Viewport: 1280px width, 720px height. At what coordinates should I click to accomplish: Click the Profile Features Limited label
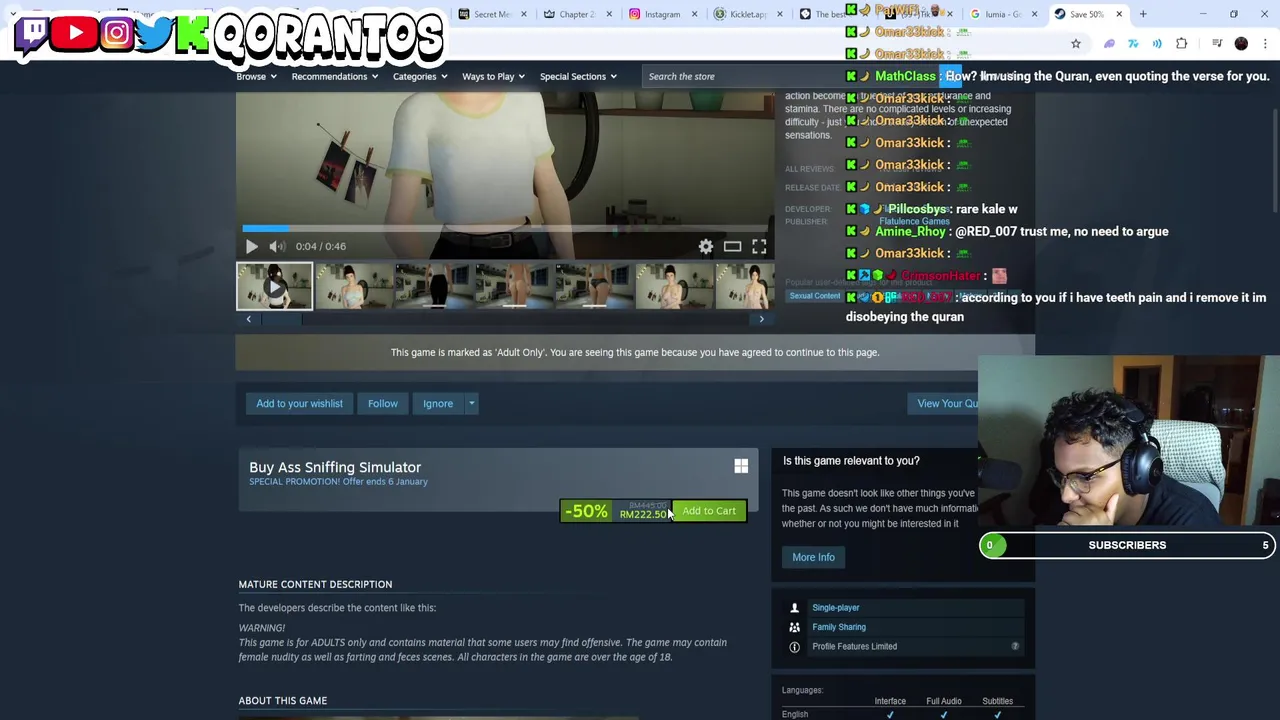(854, 646)
